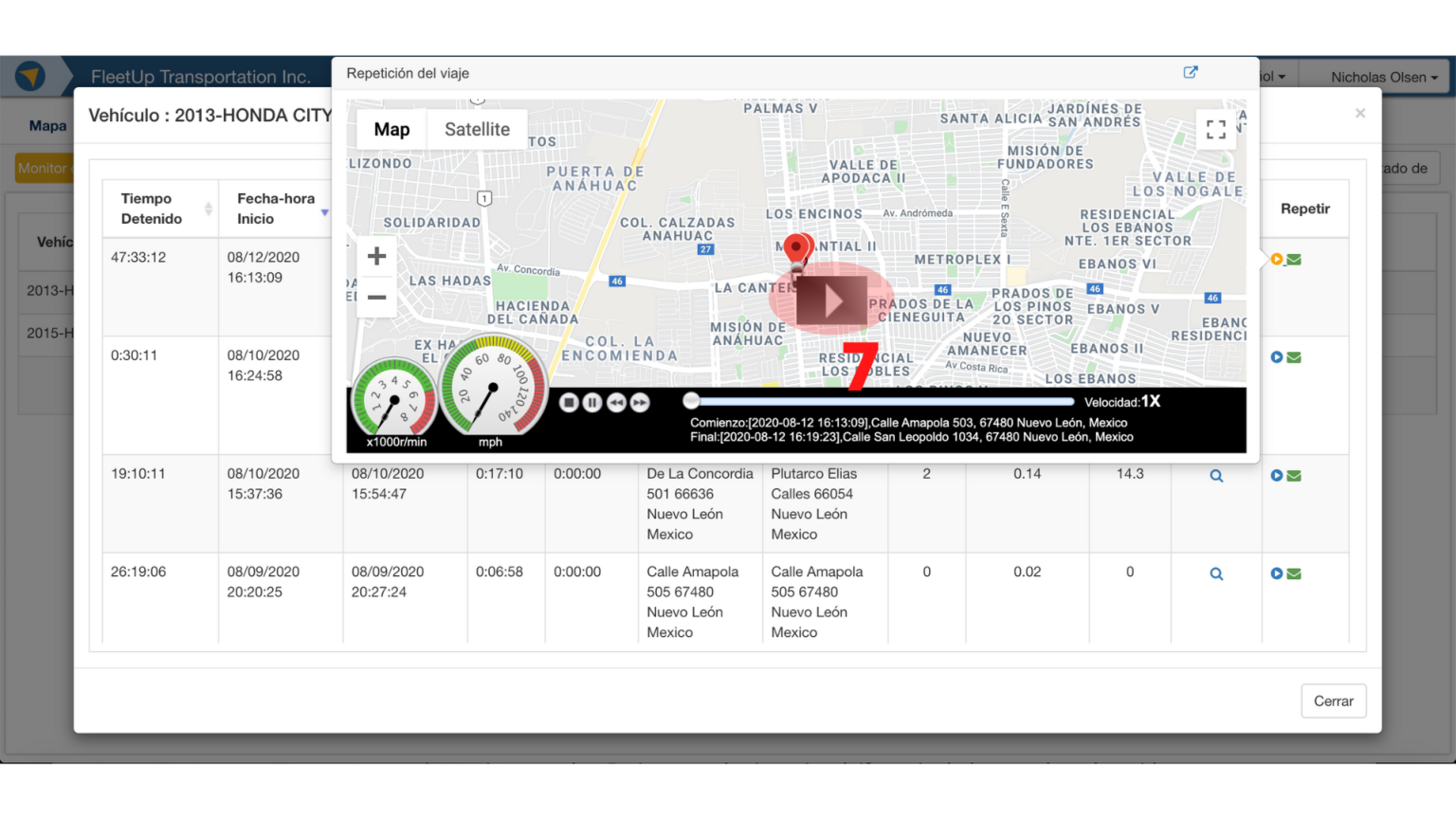
Task: Open the Mapa tab in the background
Action: coord(47,125)
